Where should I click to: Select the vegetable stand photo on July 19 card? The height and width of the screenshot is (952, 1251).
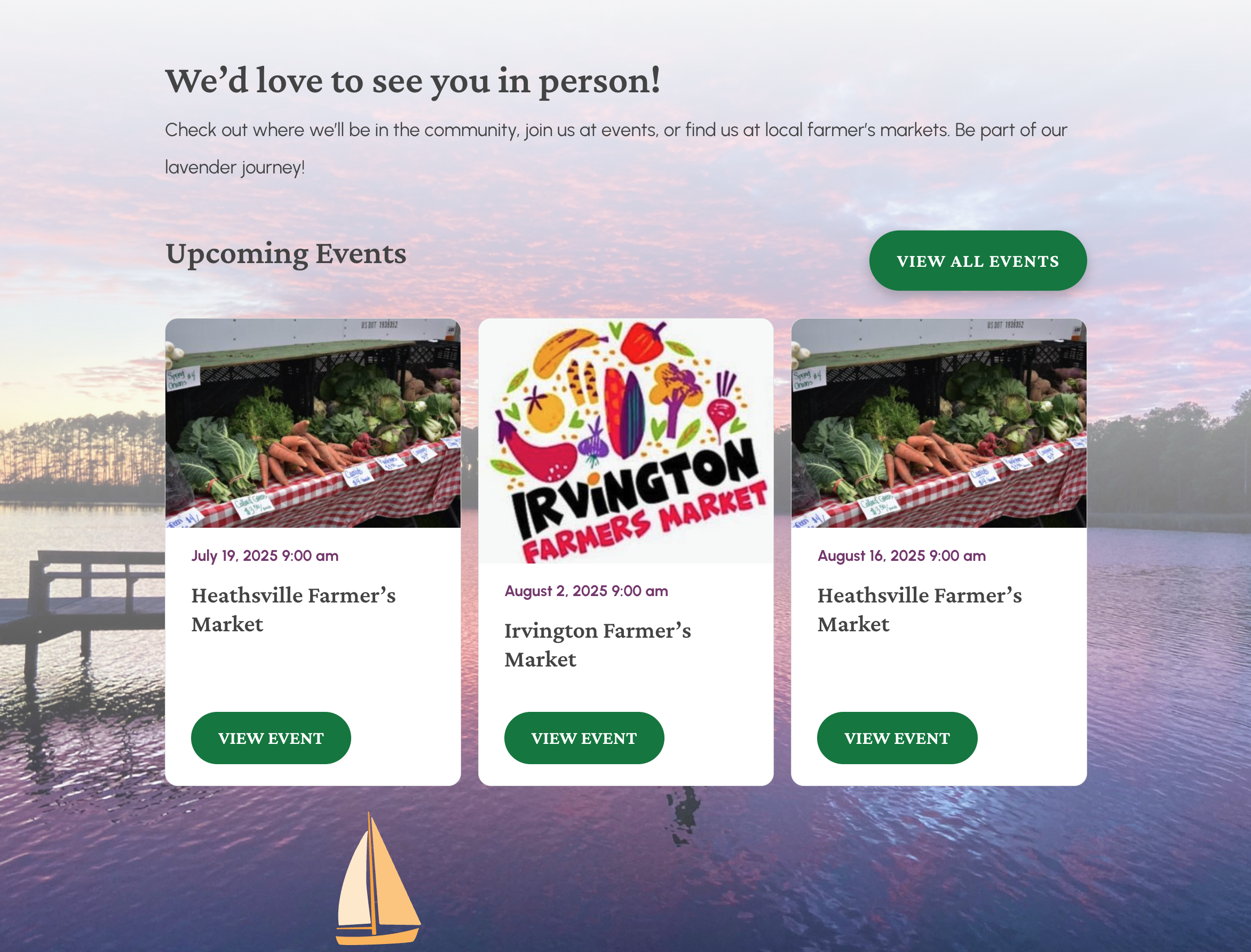pos(313,423)
